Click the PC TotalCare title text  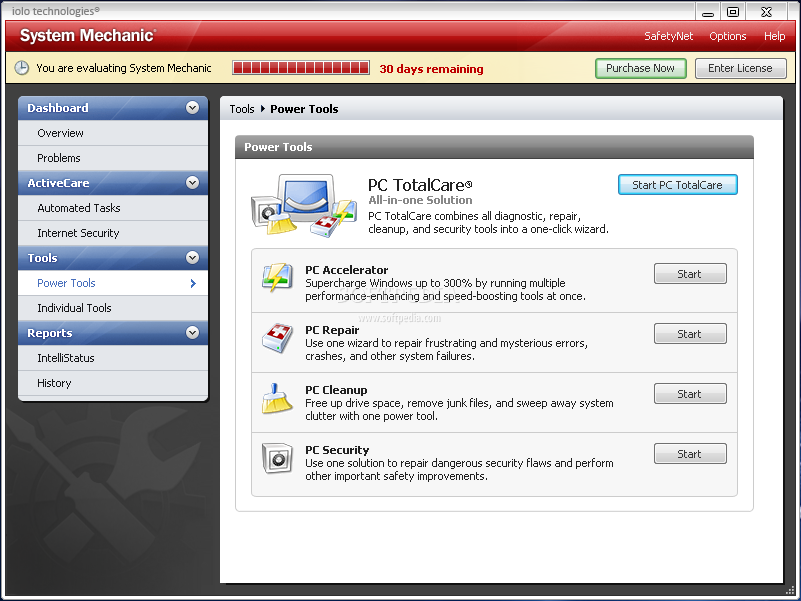click(x=420, y=185)
